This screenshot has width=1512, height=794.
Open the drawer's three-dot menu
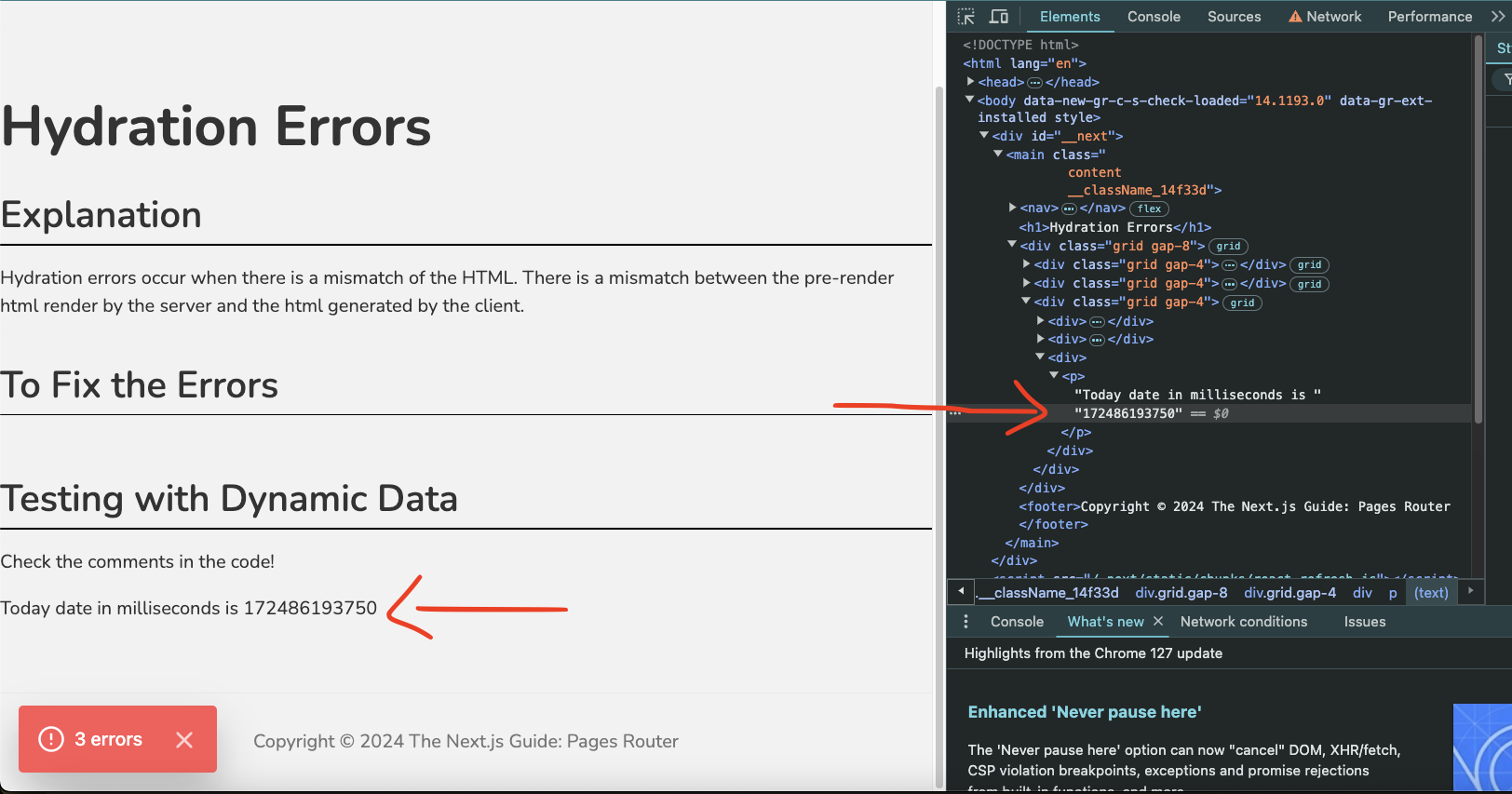click(x=965, y=622)
